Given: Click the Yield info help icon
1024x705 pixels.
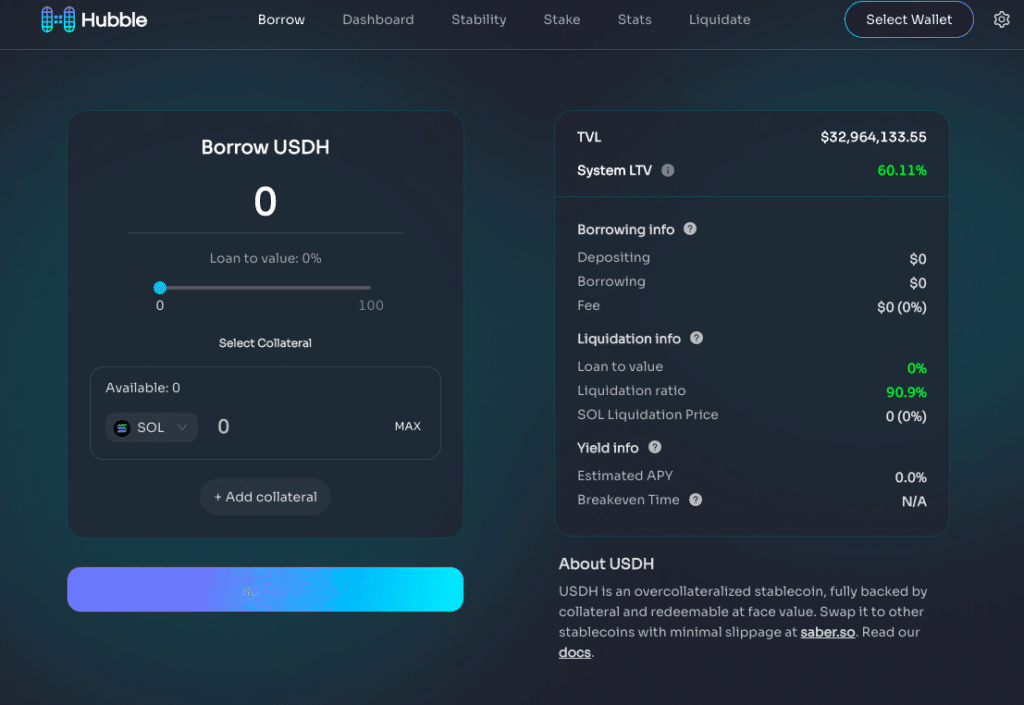Looking at the screenshot, I should tap(654, 447).
